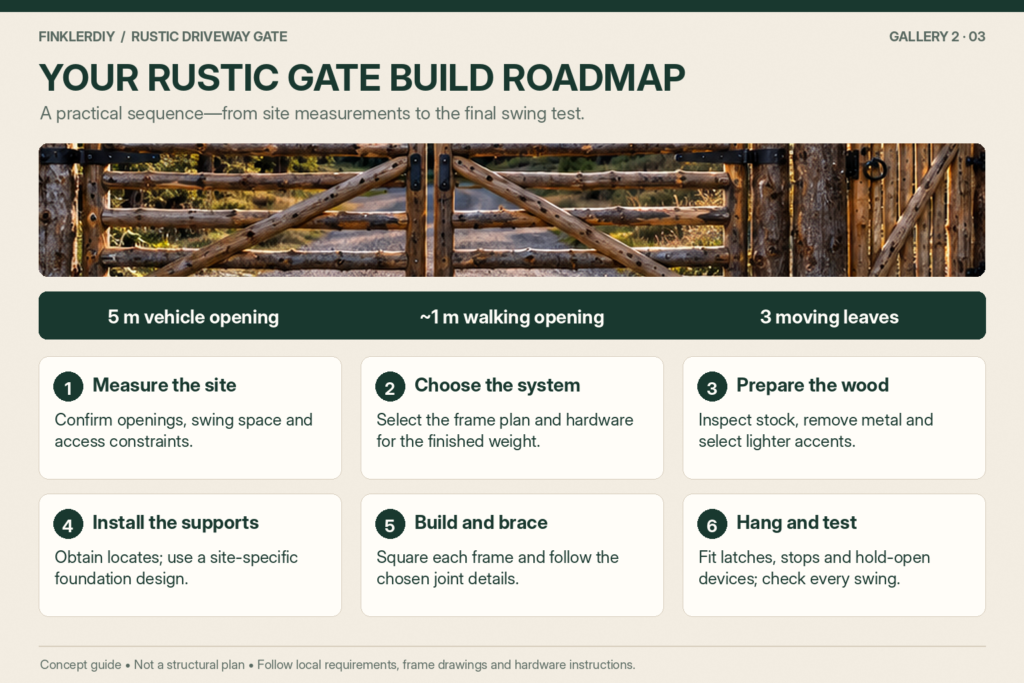Click the step 1 number badge
The height and width of the screenshot is (683, 1024).
(68, 387)
